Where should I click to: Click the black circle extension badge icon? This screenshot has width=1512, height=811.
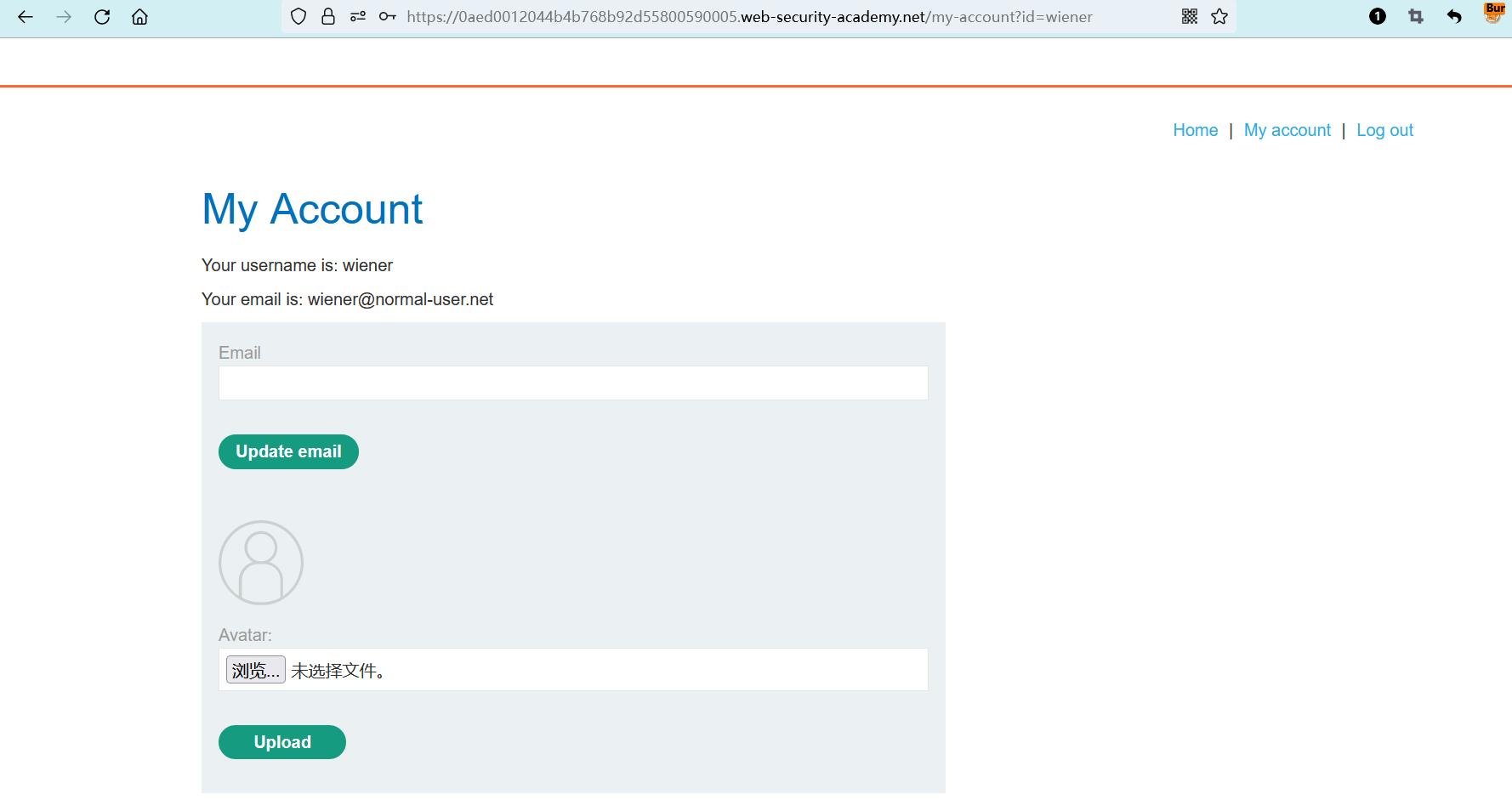pyautogui.click(x=1378, y=17)
